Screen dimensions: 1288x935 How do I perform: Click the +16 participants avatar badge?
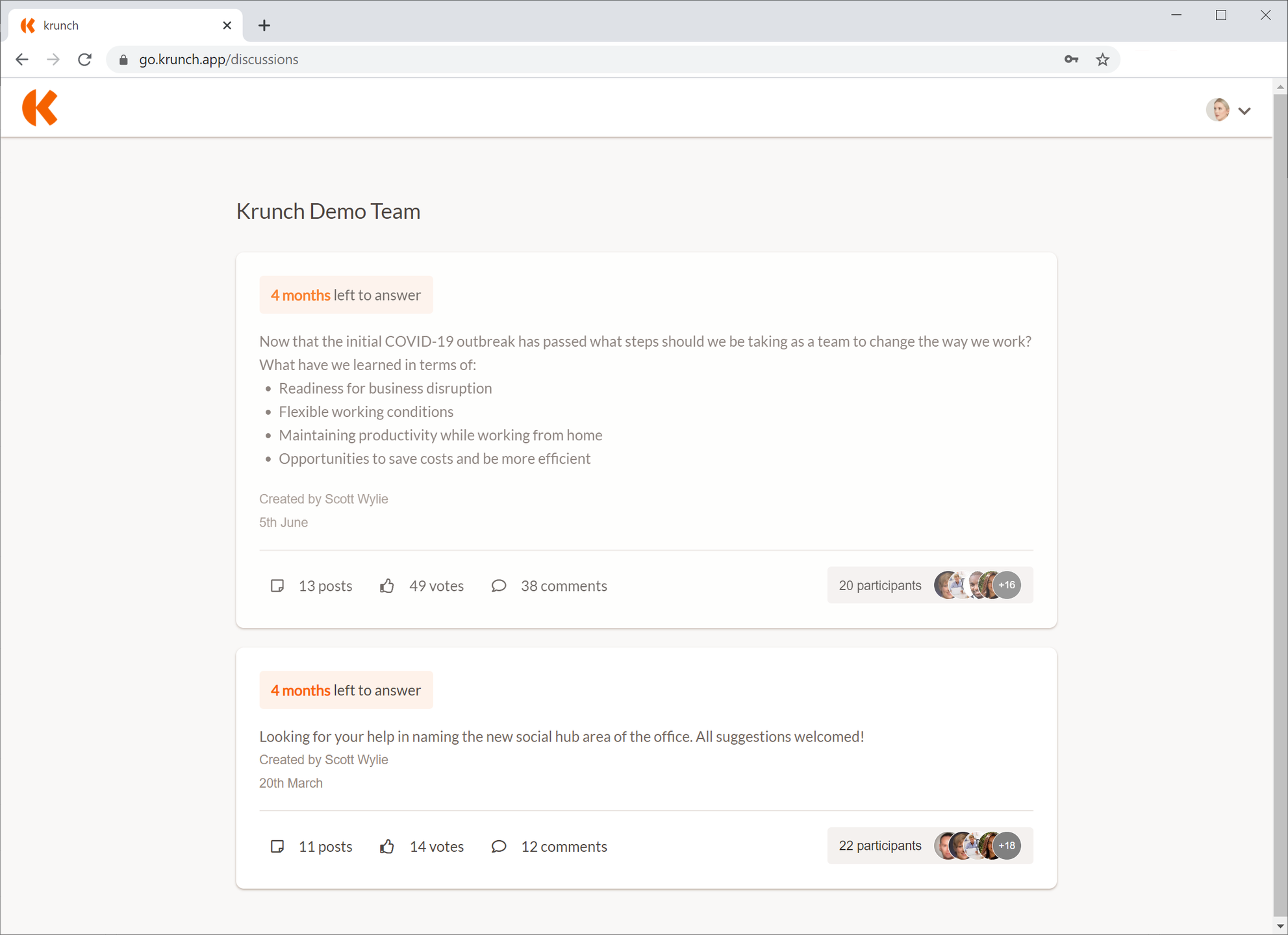click(x=1007, y=585)
